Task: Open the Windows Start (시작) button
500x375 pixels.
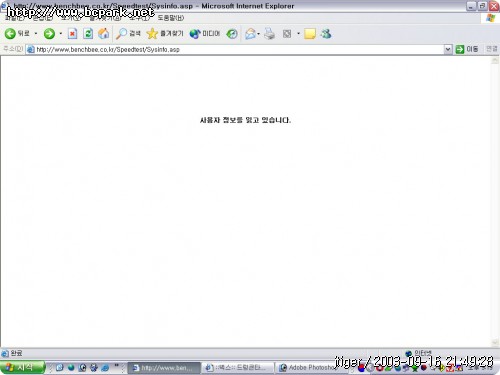Action: 22,367
